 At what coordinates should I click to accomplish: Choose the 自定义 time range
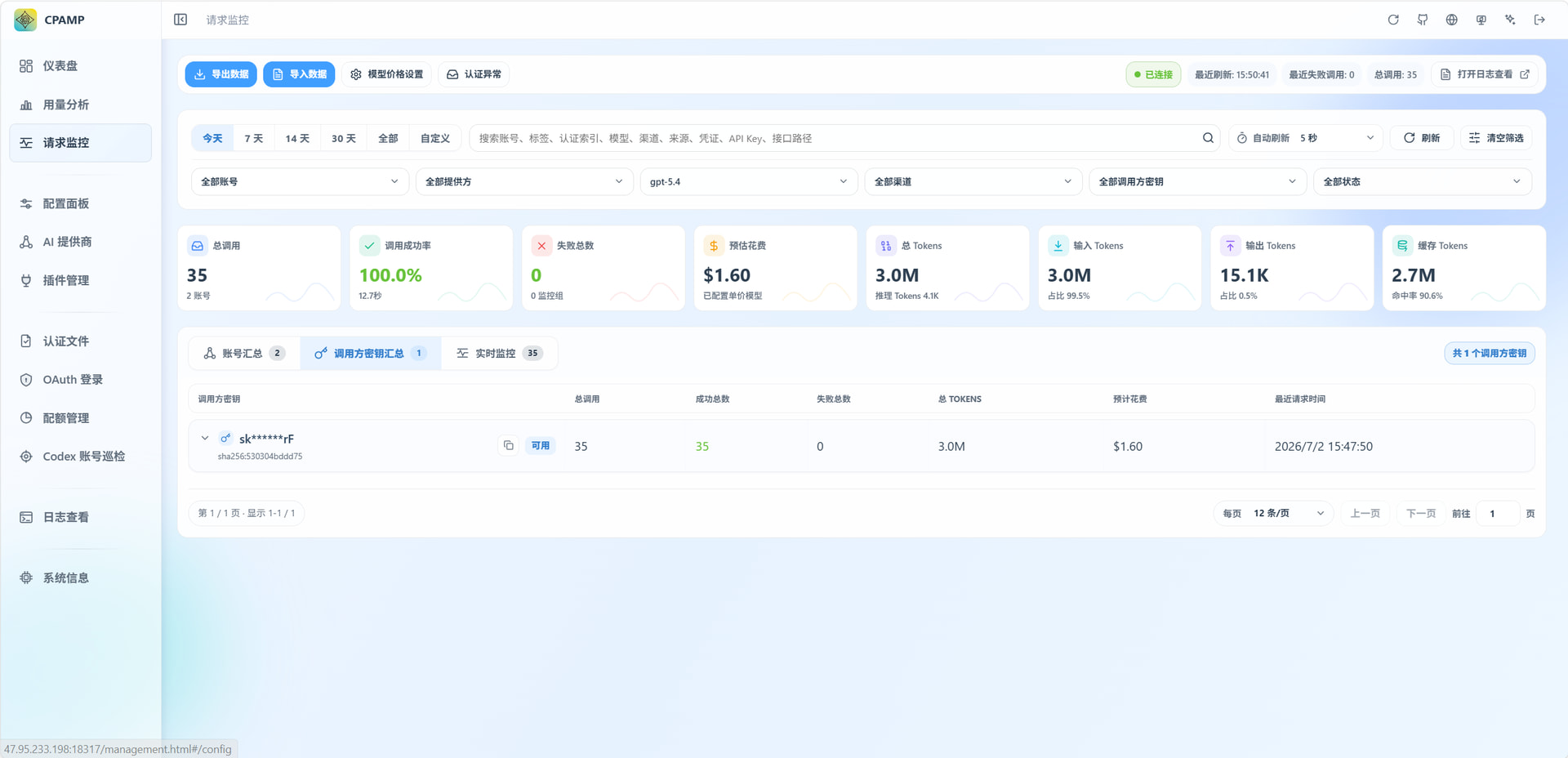point(435,138)
